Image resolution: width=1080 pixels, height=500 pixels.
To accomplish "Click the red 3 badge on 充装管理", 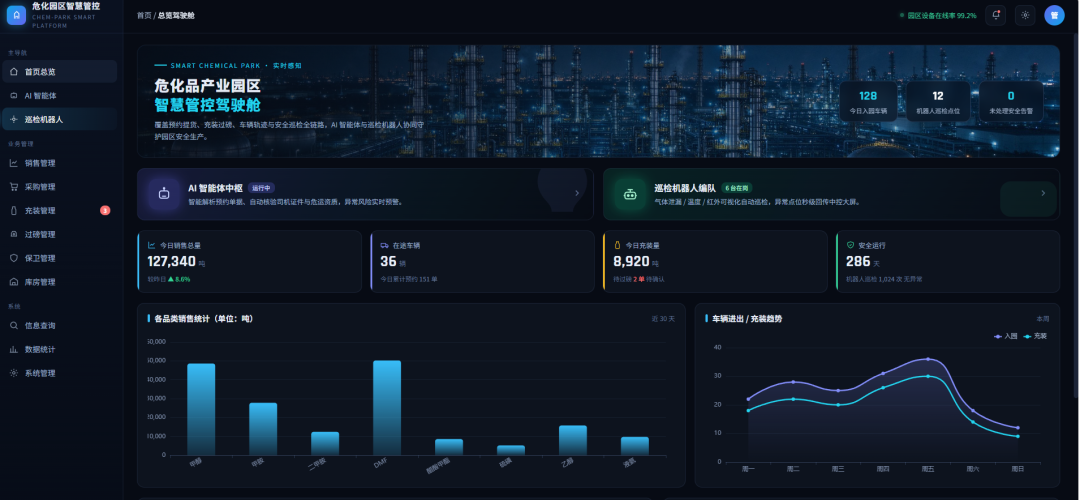I will (x=105, y=211).
